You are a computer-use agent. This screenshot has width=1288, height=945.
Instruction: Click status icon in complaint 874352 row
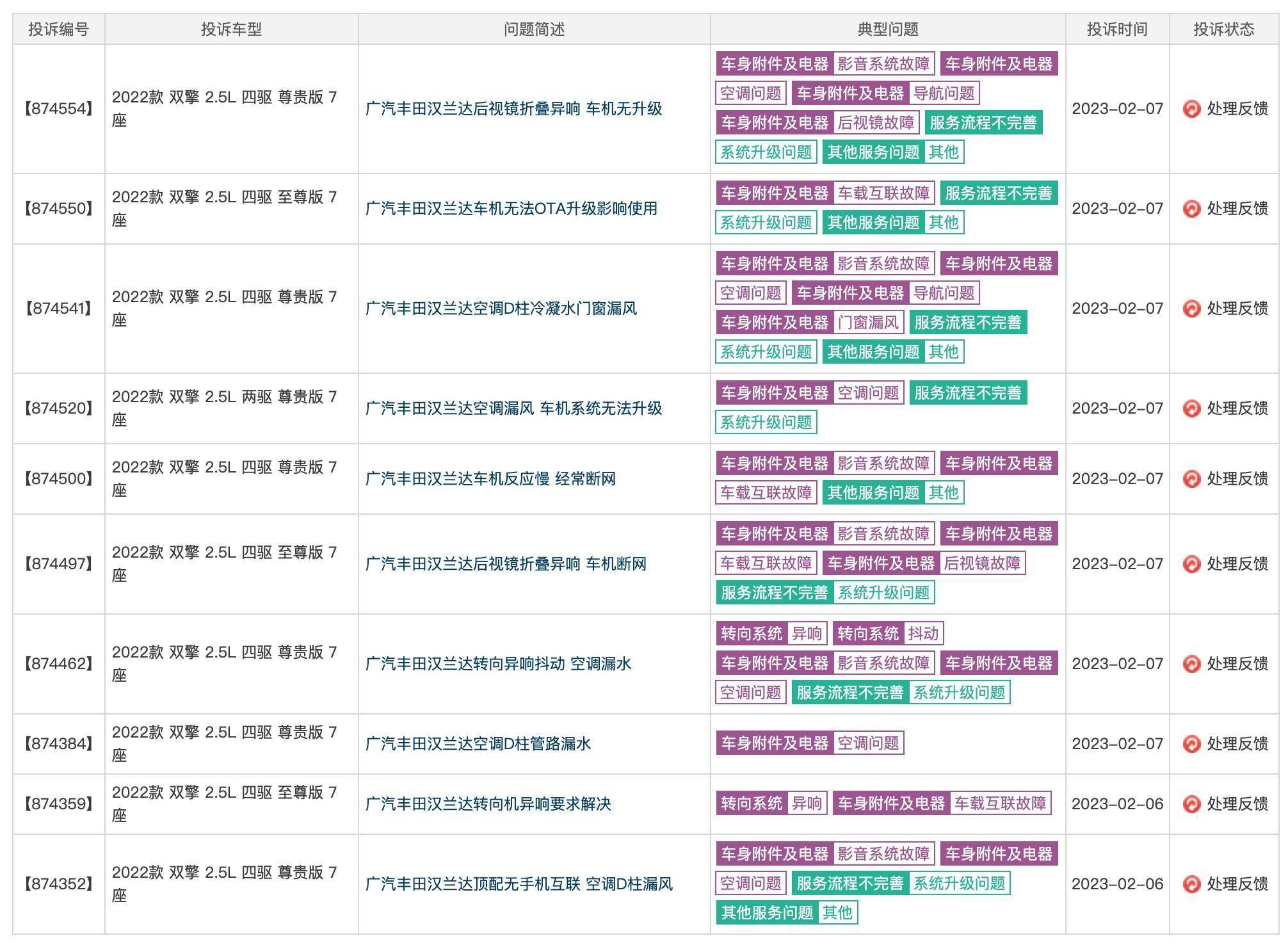click(1191, 884)
